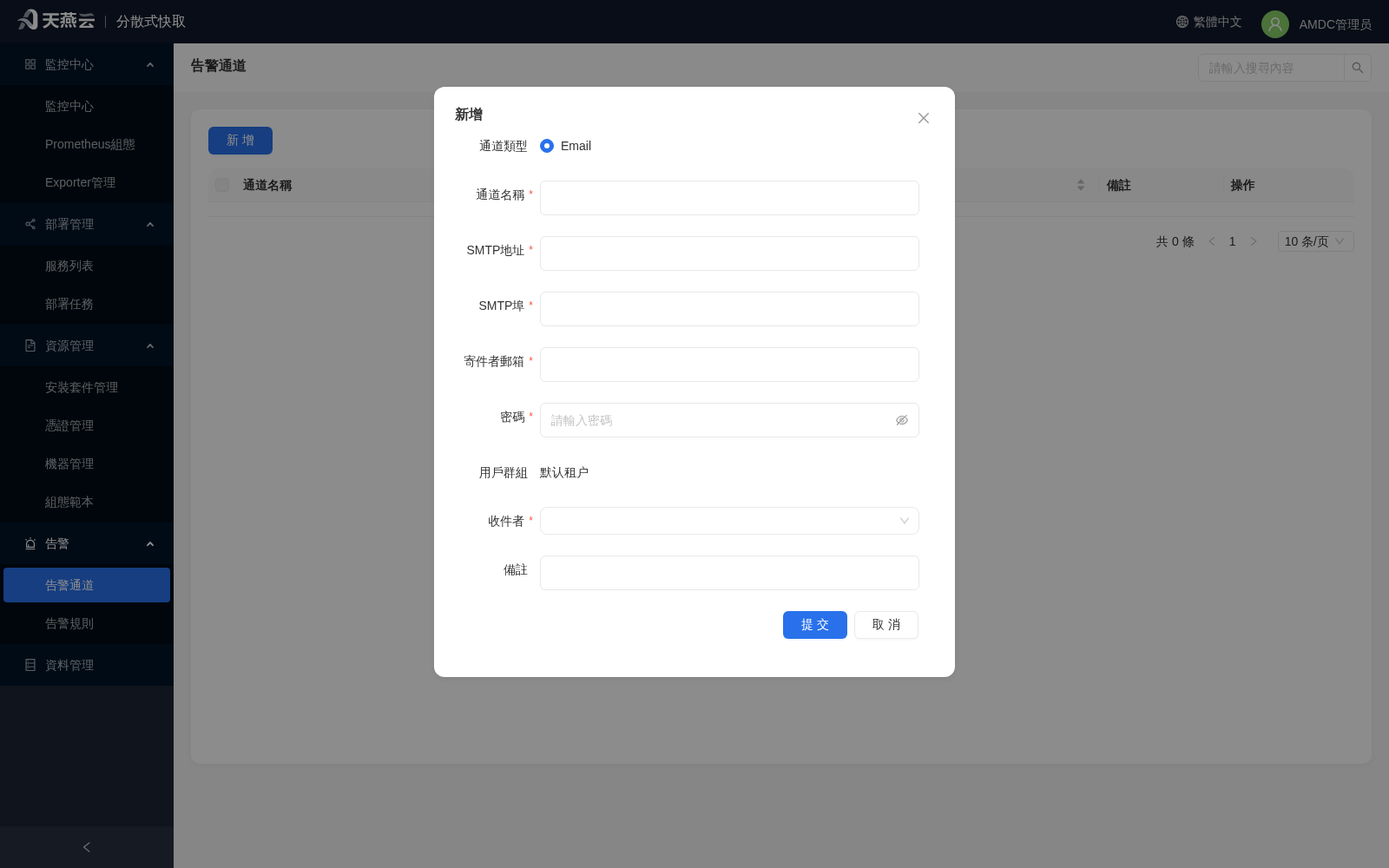Click 通道名稱 table column header

point(267,185)
